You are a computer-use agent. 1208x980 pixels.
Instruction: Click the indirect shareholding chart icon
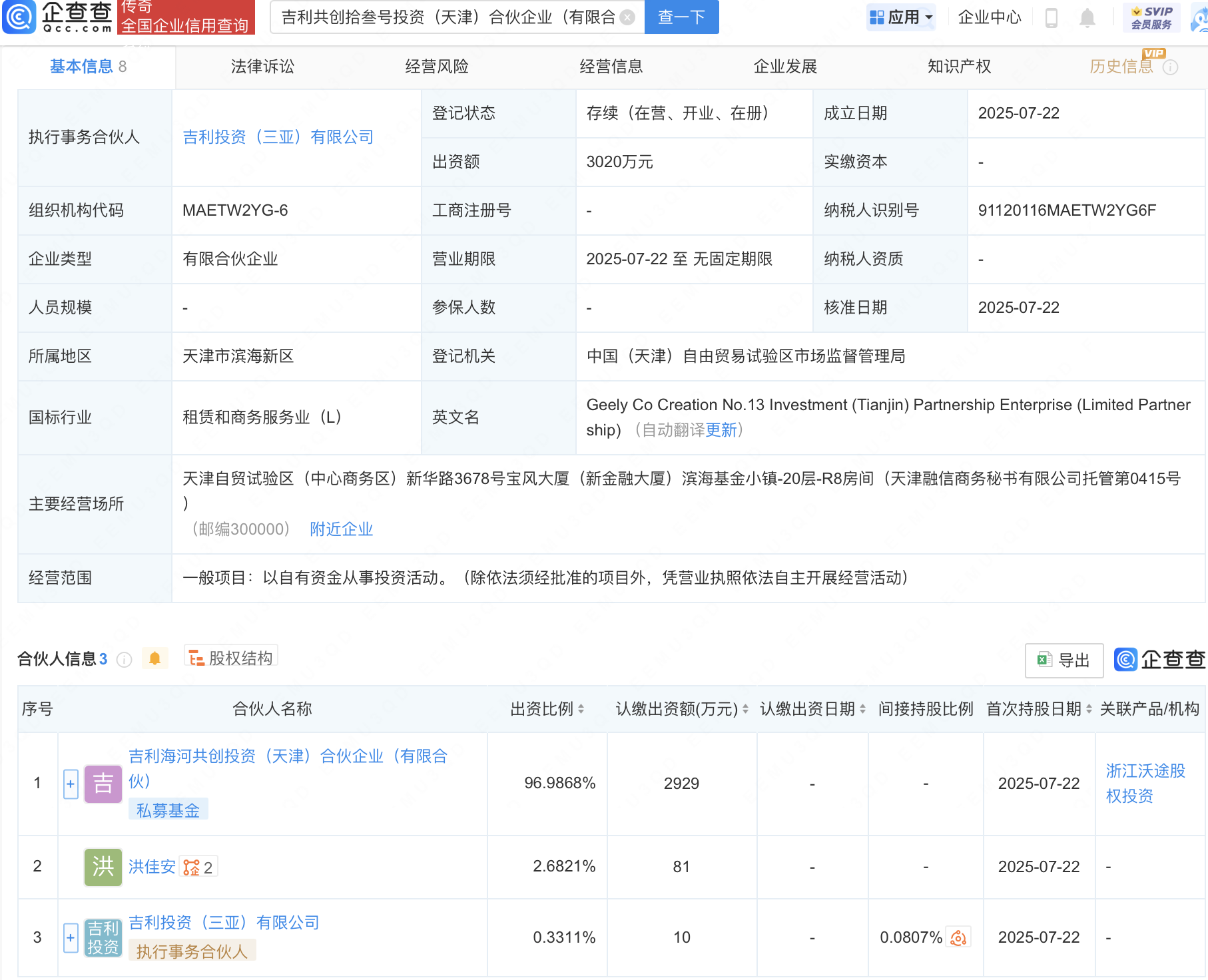tap(958, 937)
